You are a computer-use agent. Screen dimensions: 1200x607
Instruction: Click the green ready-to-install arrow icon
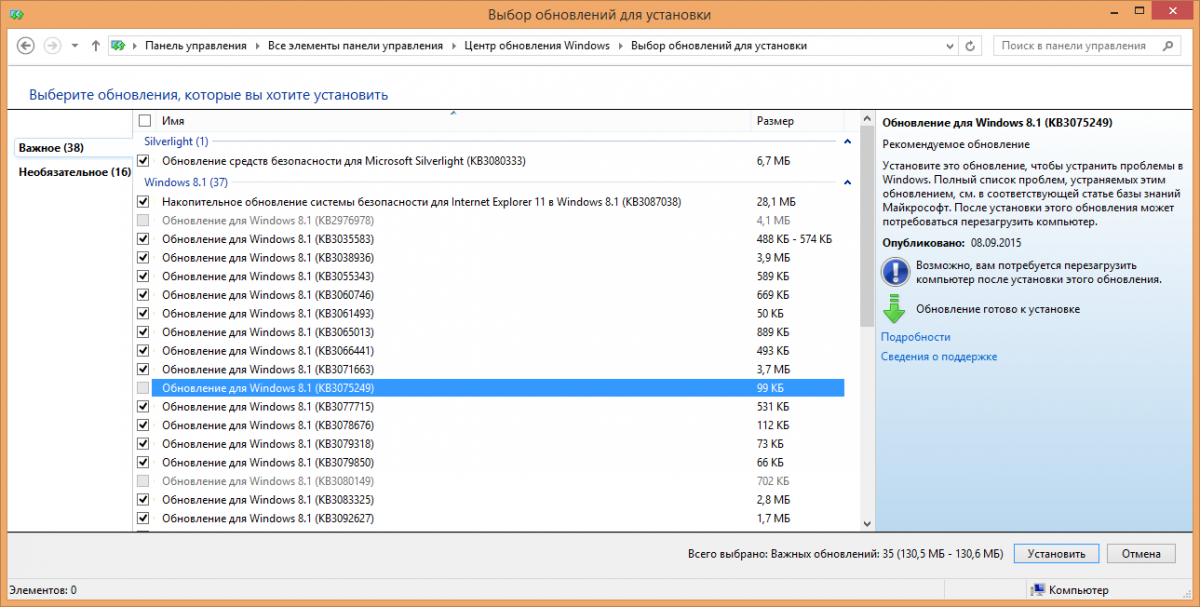pyautogui.click(x=894, y=310)
